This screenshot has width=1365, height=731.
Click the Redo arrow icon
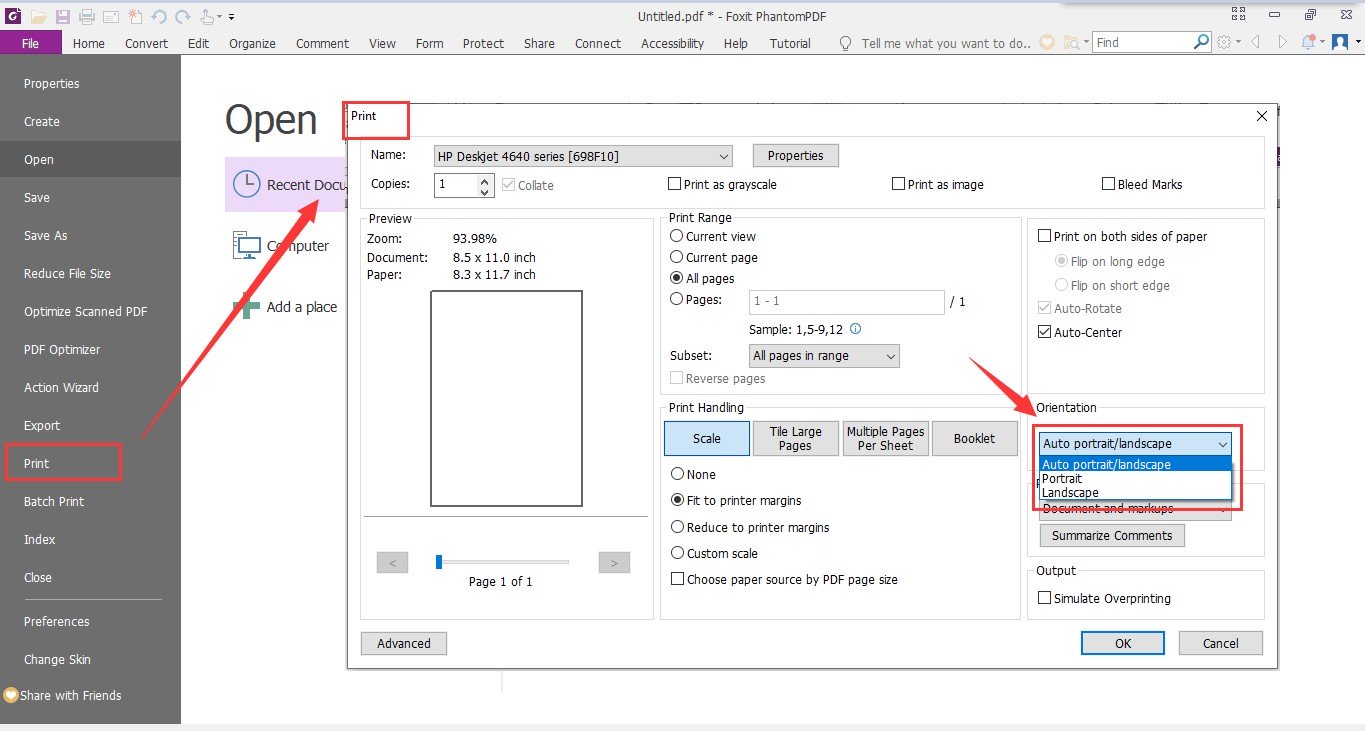pyautogui.click(x=182, y=16)
